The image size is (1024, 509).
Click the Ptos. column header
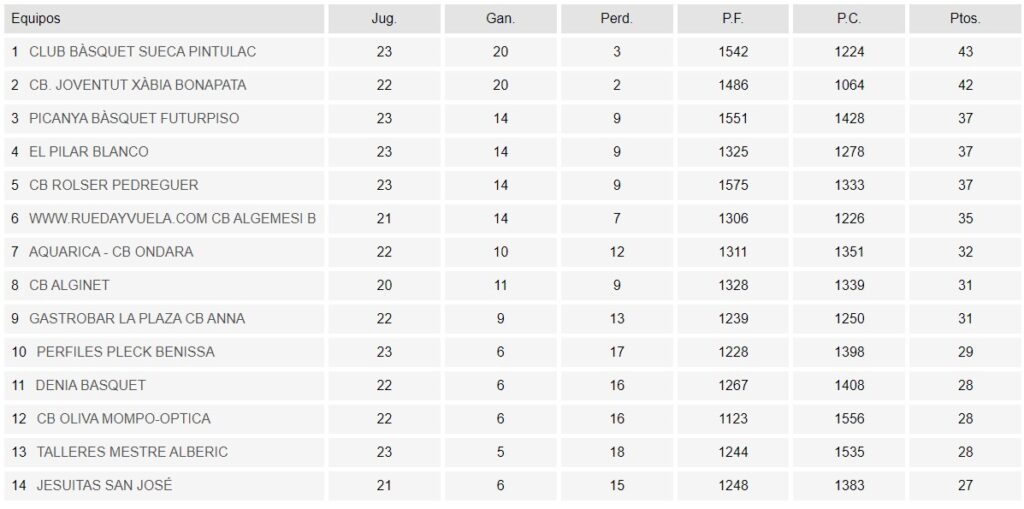pos(965,19)
